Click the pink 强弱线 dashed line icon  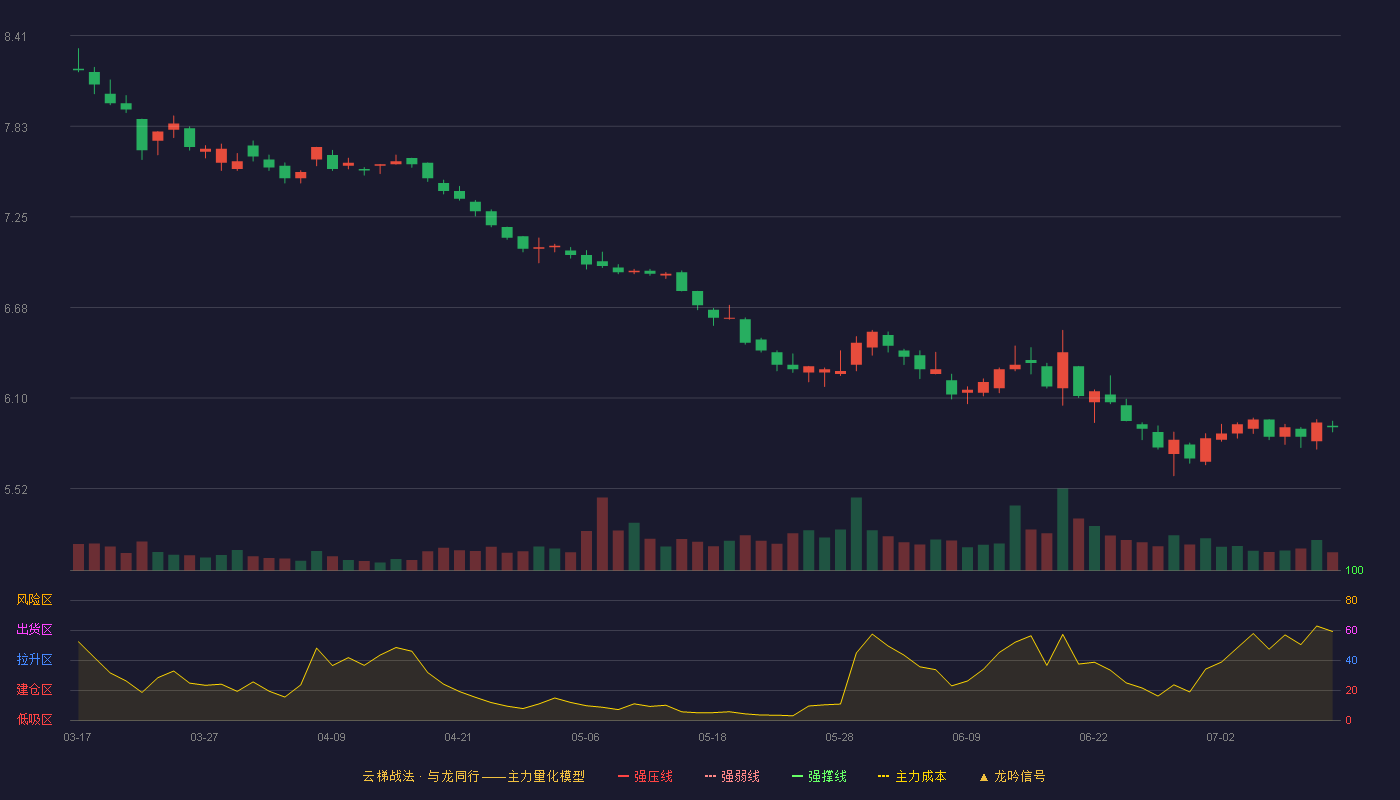710,776
